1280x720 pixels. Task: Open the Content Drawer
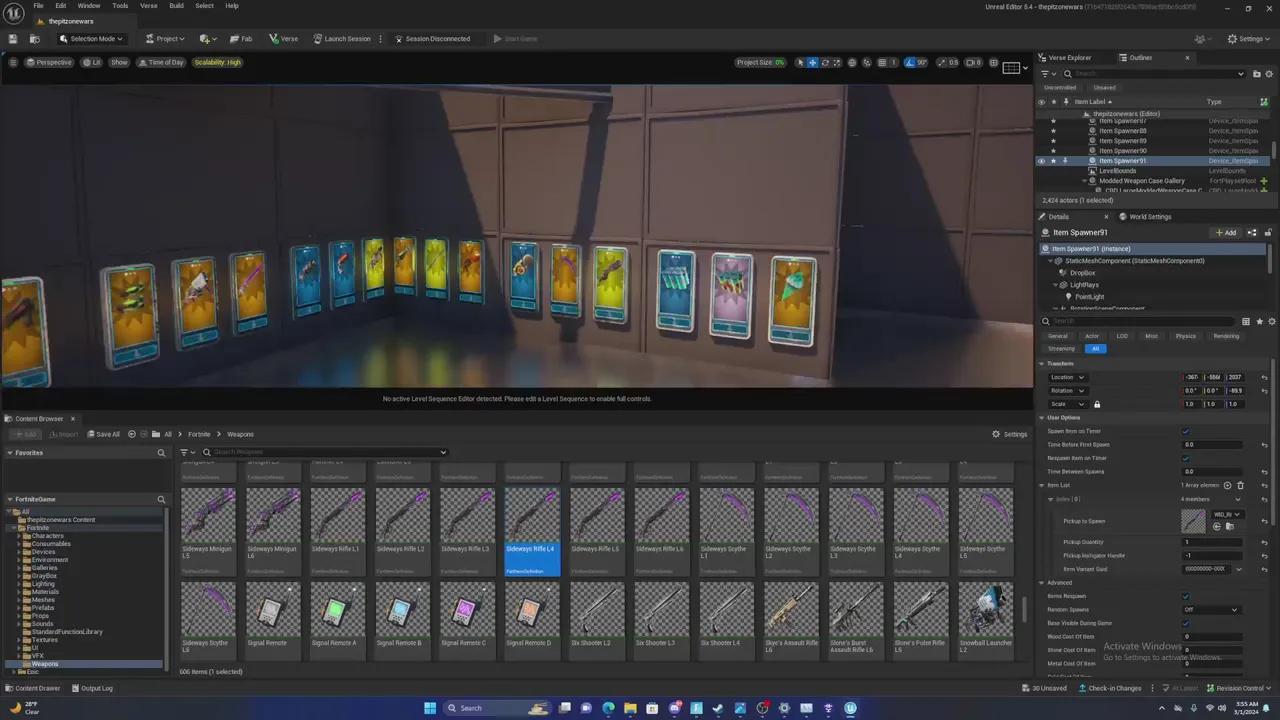[33, 688]
